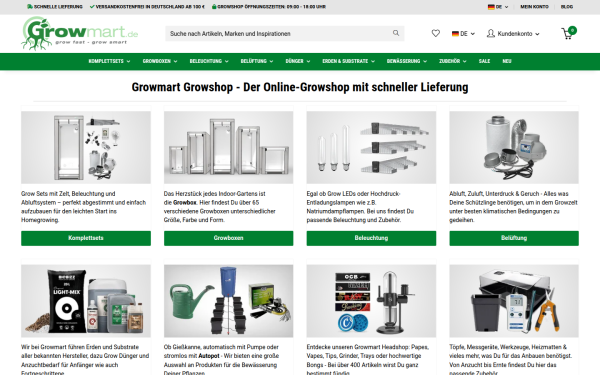Expand the header DE language dropdown
Image resolution: width=600 pixels, height=375 pixels.
tap(463, 34)
